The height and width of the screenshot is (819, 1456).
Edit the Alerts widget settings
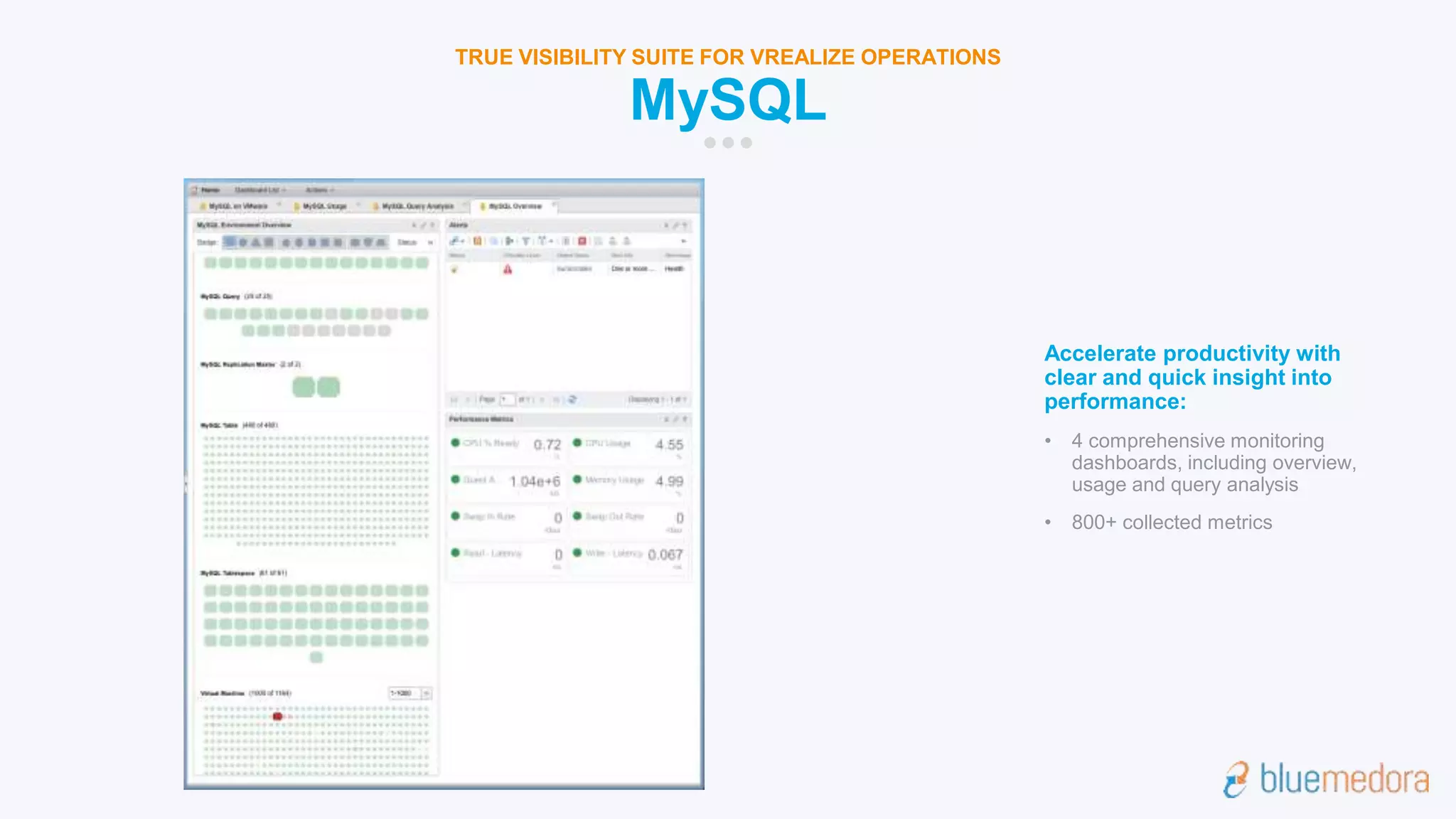tap(675, 225)
